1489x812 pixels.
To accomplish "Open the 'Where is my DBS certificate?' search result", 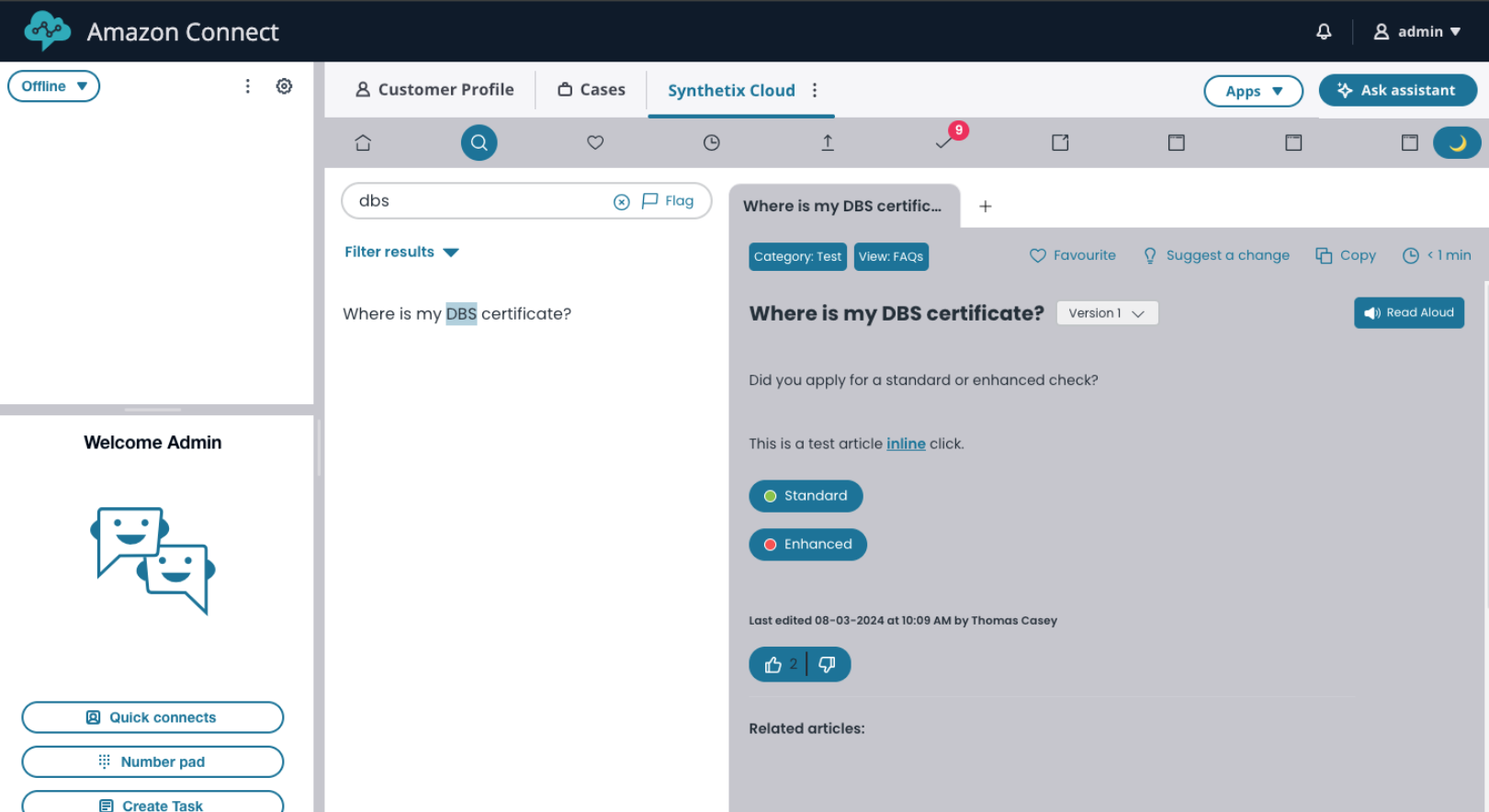I will (457, 313).
